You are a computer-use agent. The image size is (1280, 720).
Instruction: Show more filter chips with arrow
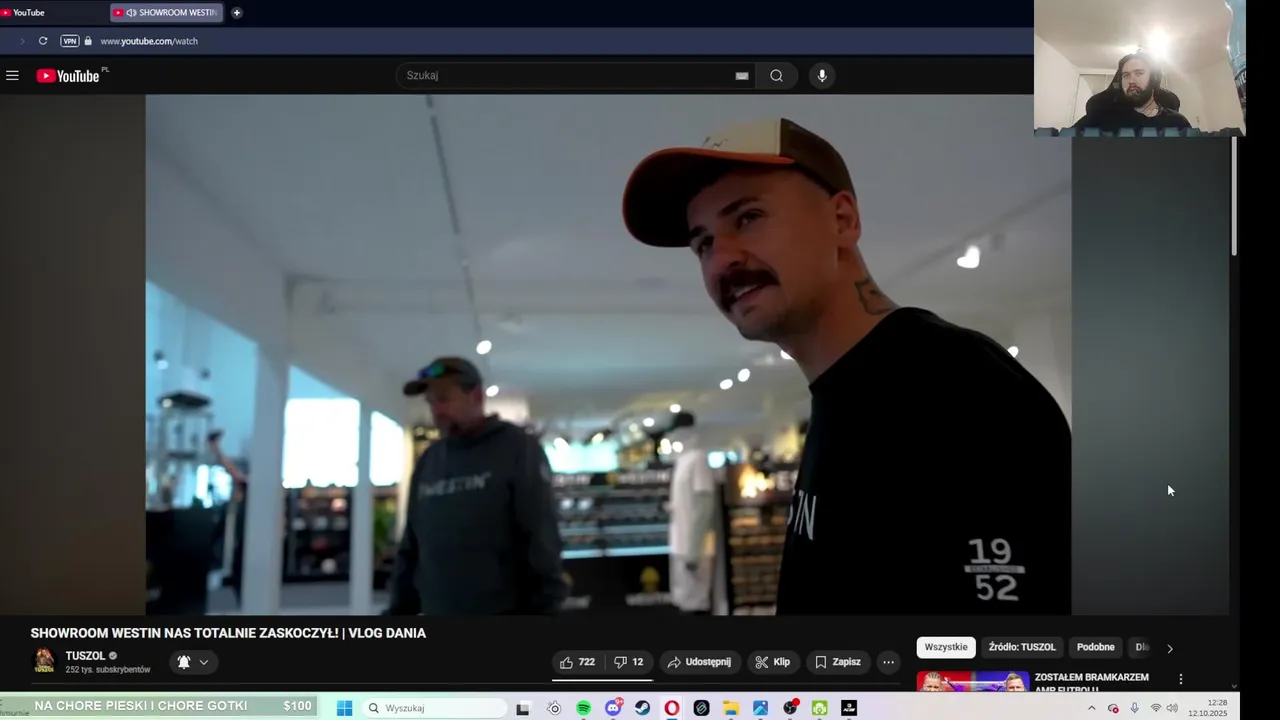click(x=1170, y=648)
